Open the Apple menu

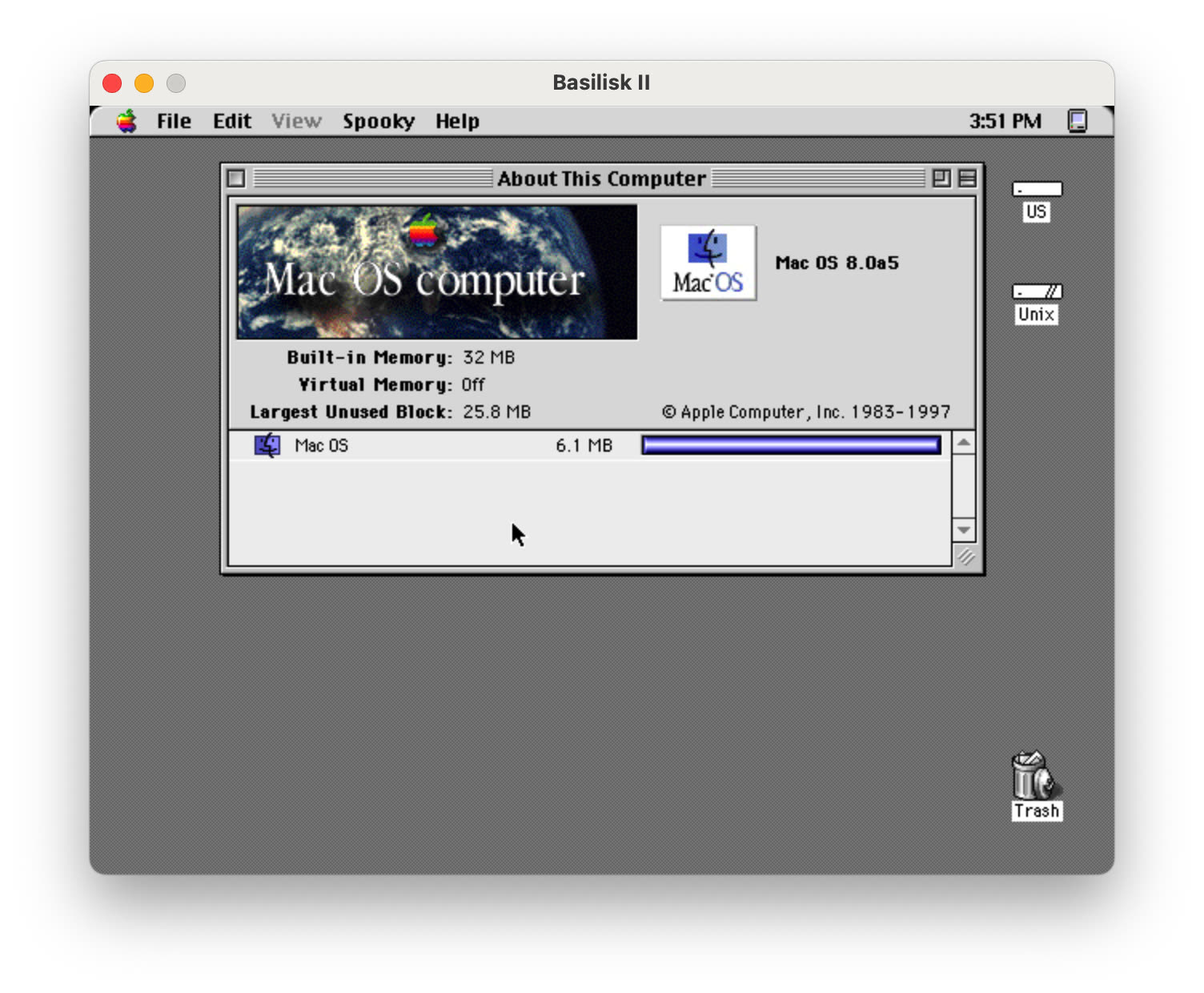click(x=126, y=121)
